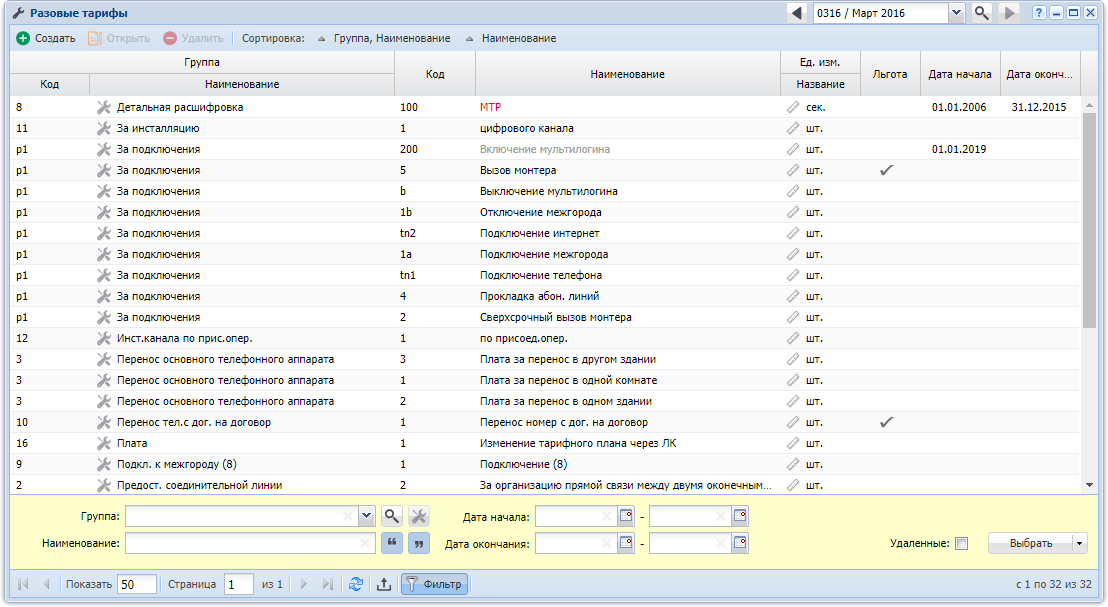
Task: Click scroll down arrow of table scrollbar
Action: 1089,485
